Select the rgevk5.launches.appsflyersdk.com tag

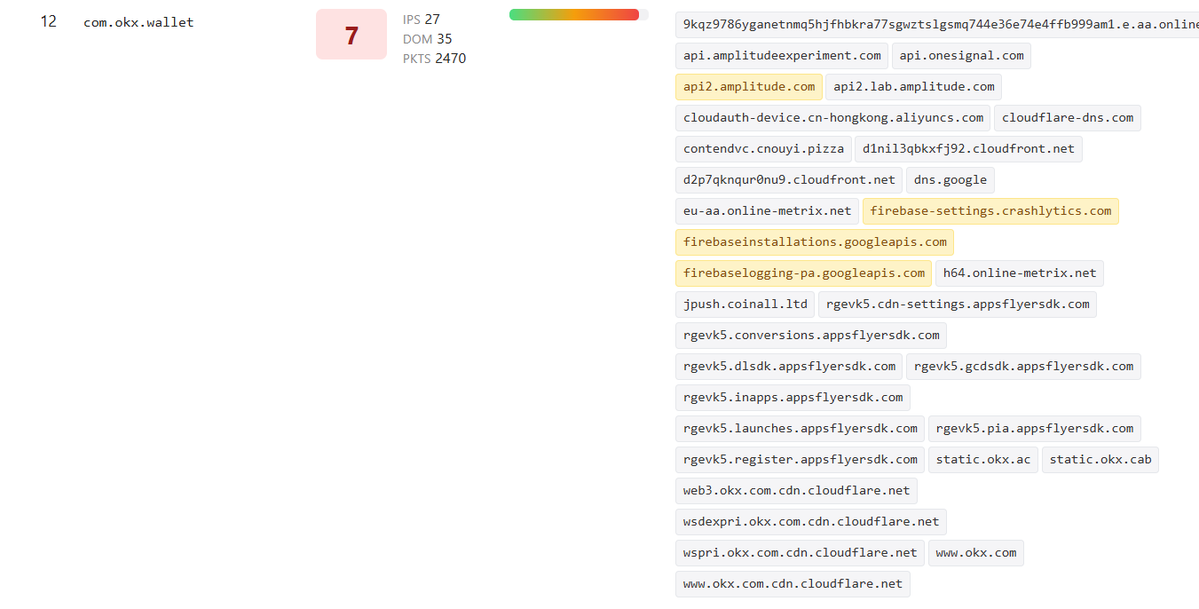800,428
